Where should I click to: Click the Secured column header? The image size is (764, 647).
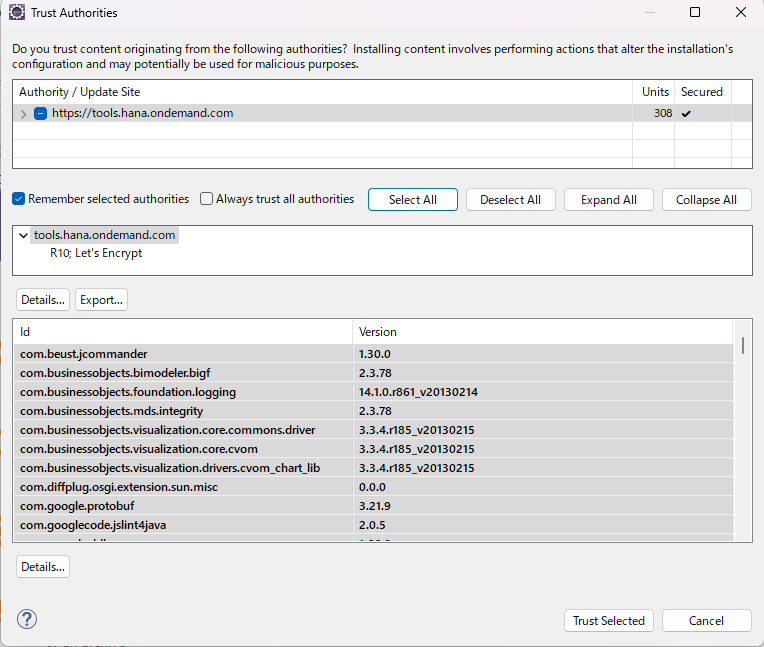[703, 92]
